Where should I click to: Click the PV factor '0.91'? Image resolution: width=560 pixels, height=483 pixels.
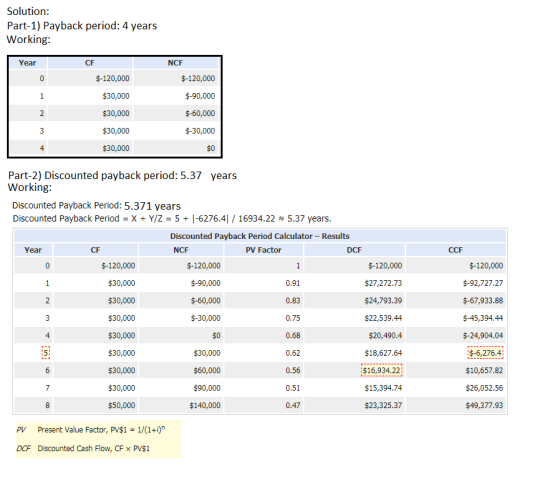pyautogui.click(x=292, y=283)
